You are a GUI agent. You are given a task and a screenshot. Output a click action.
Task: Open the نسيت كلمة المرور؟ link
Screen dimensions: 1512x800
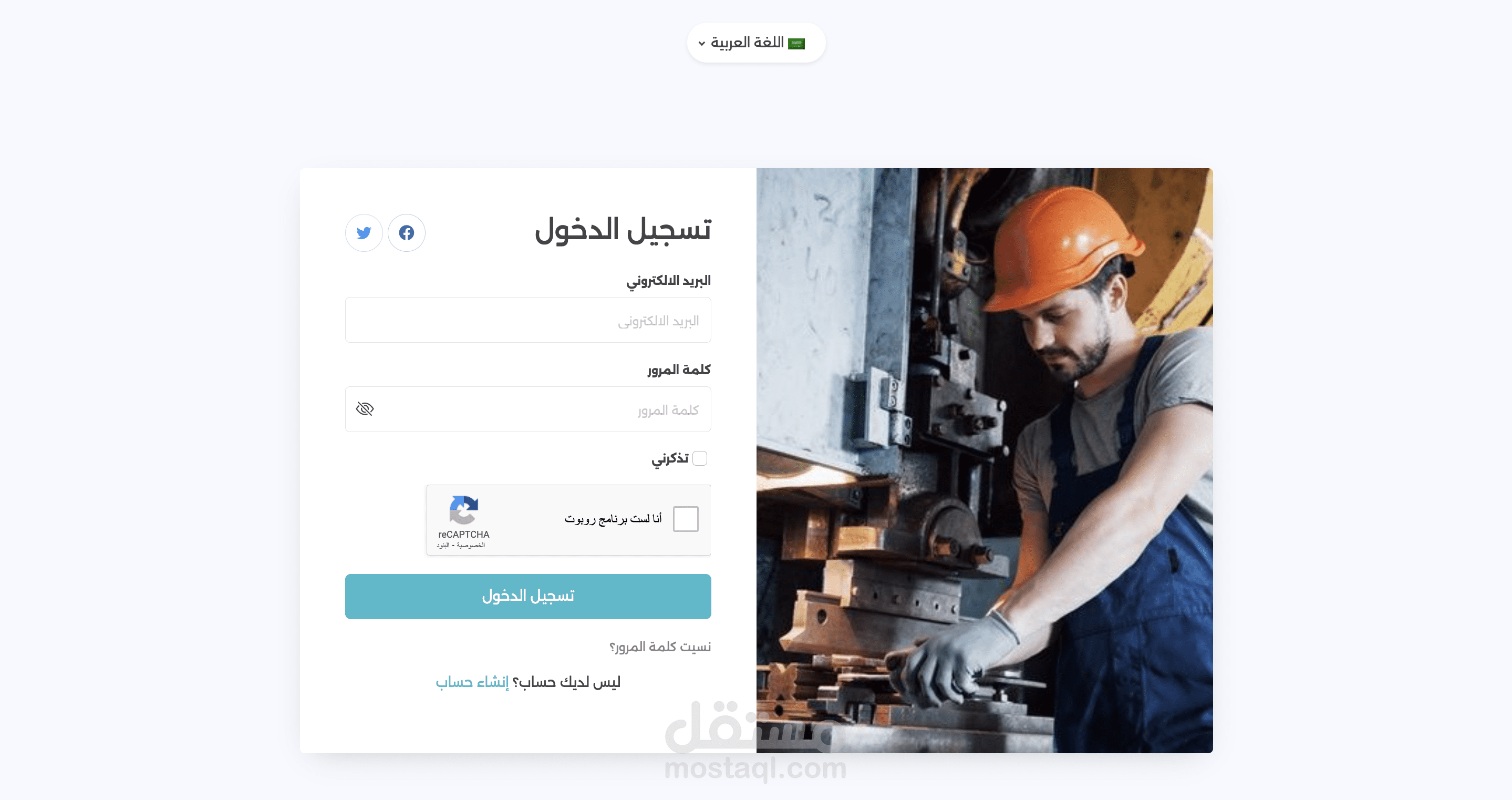(660, 647)
